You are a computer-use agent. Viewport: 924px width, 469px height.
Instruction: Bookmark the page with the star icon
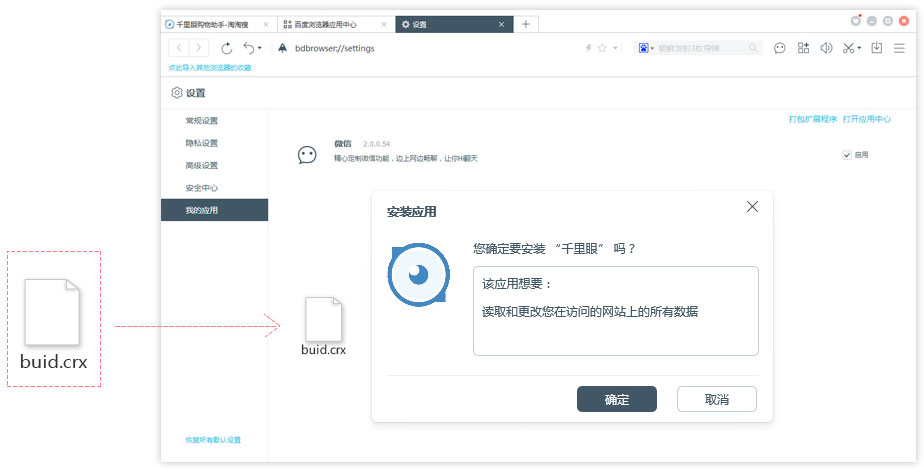click(x=602, y=48)
